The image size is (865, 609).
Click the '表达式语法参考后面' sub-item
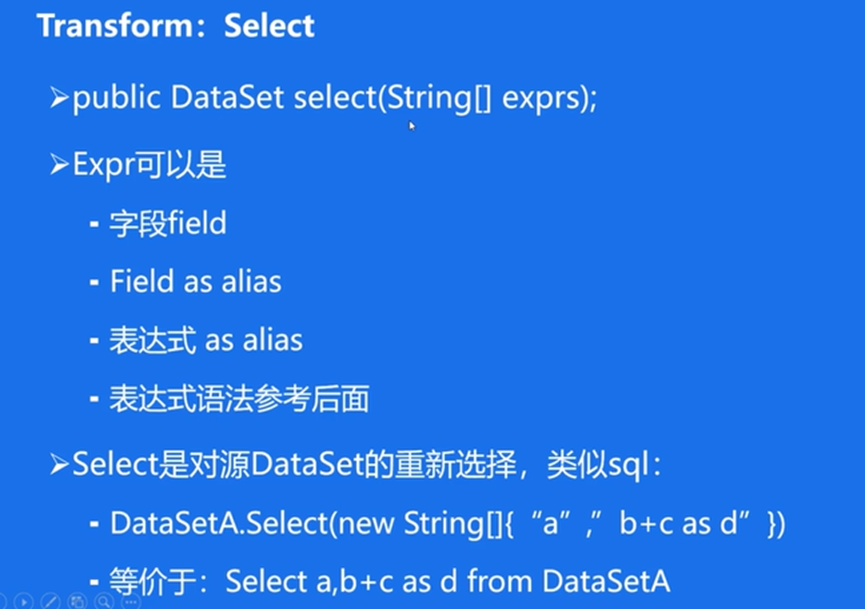[240, 400]
